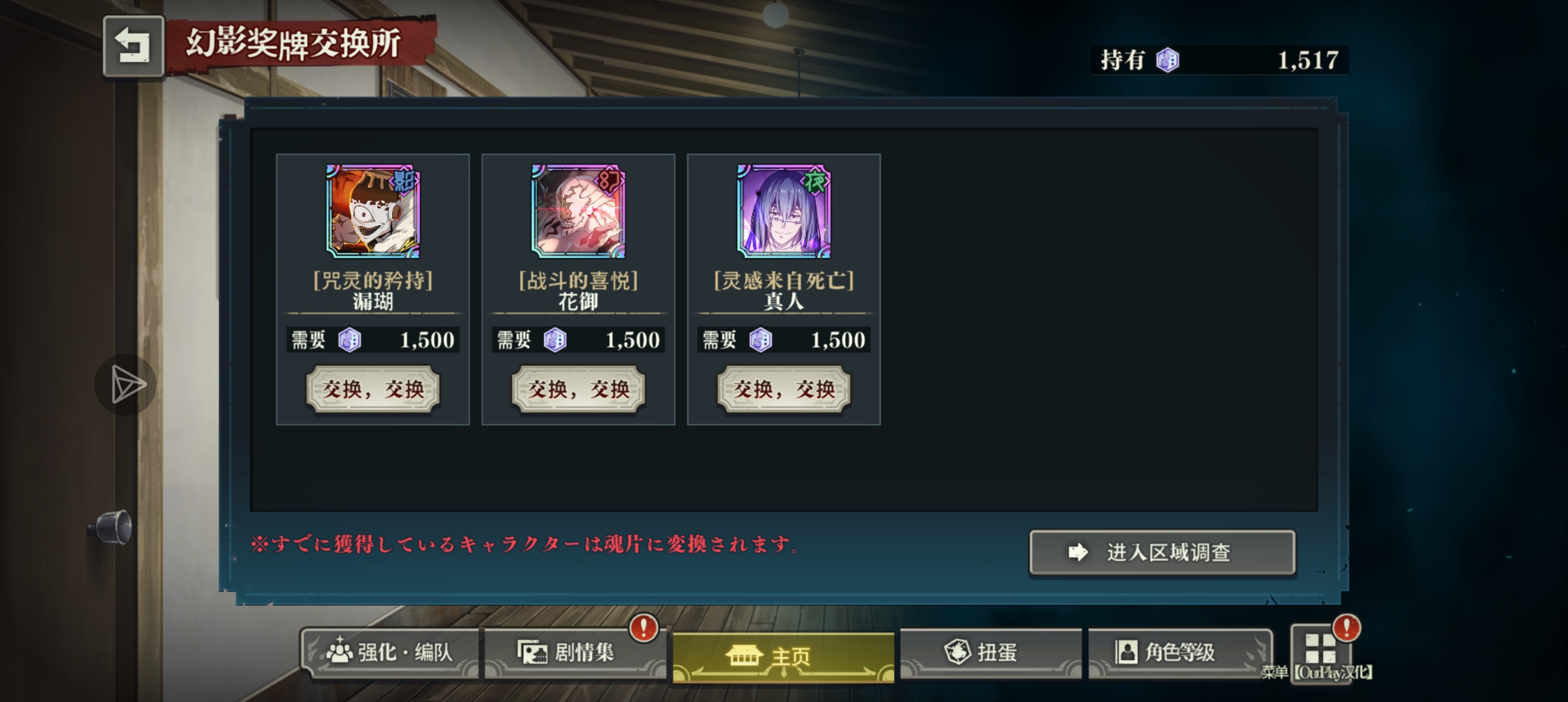Open the 扭蛋 gacha tab

[991, 653]
